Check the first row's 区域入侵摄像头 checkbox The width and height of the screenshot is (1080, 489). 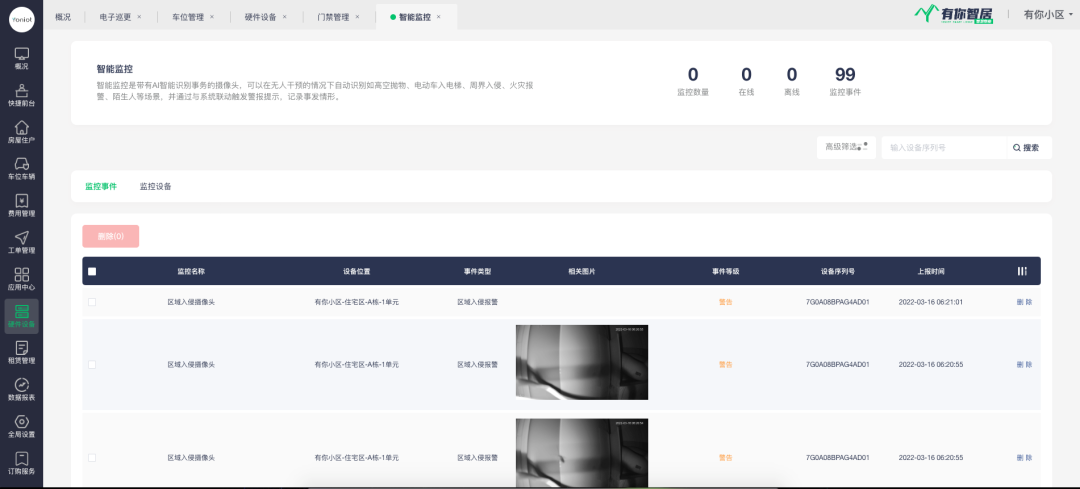(93, 302)
